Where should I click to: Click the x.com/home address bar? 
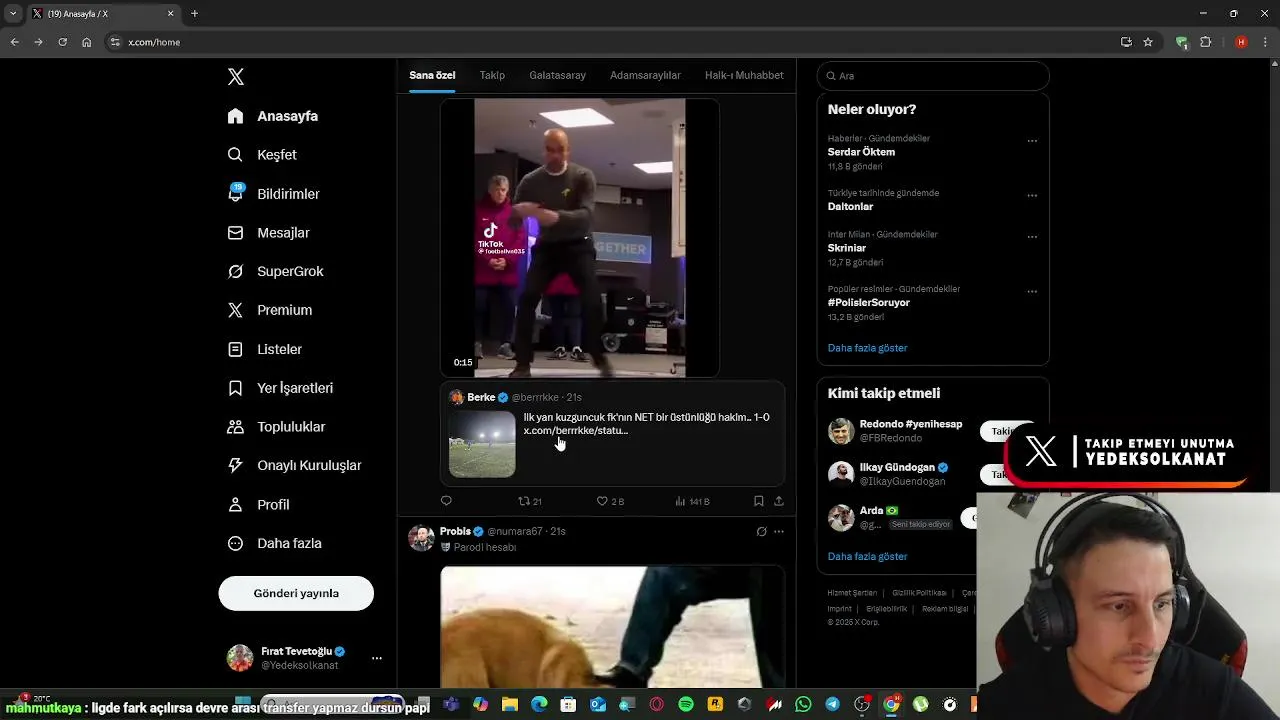click(x=610, y=42)
